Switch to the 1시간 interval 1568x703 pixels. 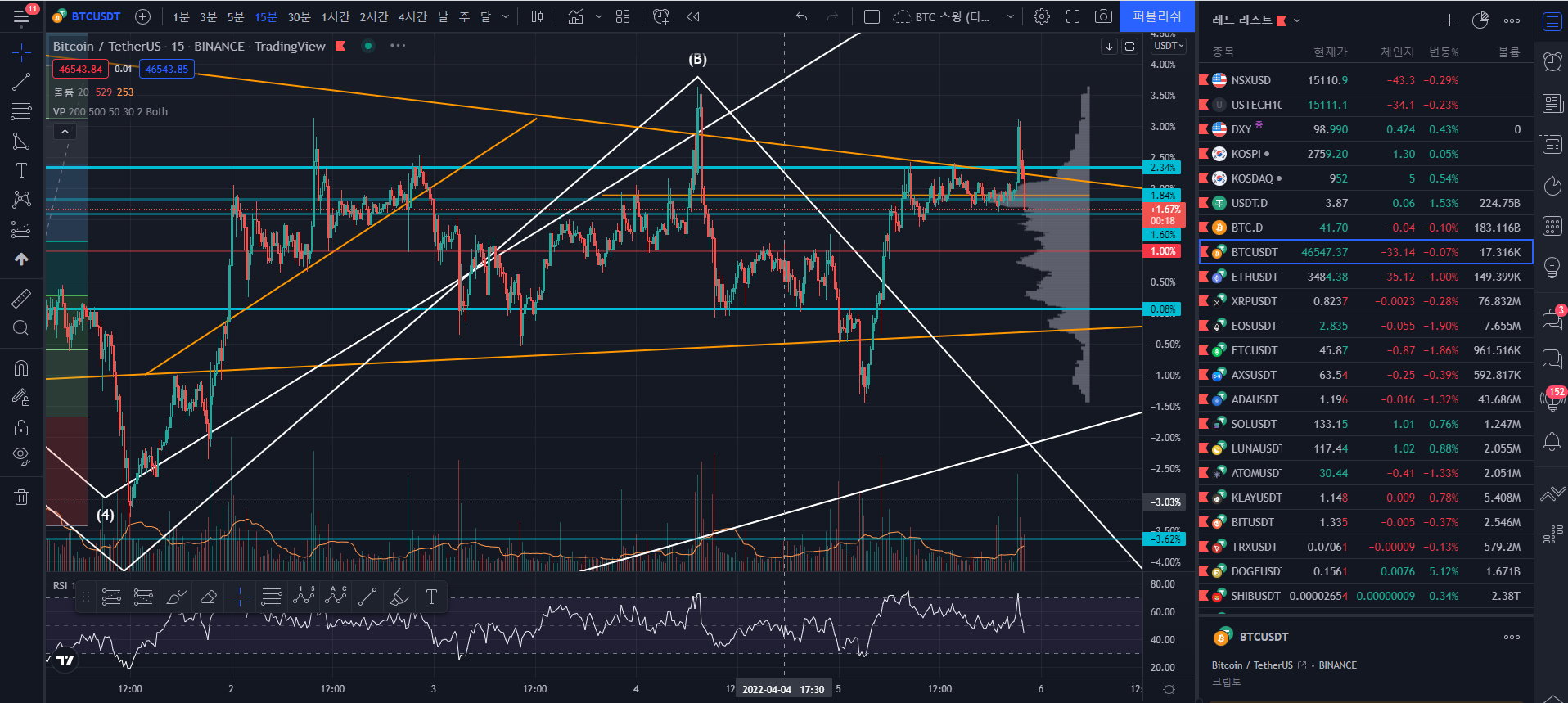coord(336,16)
